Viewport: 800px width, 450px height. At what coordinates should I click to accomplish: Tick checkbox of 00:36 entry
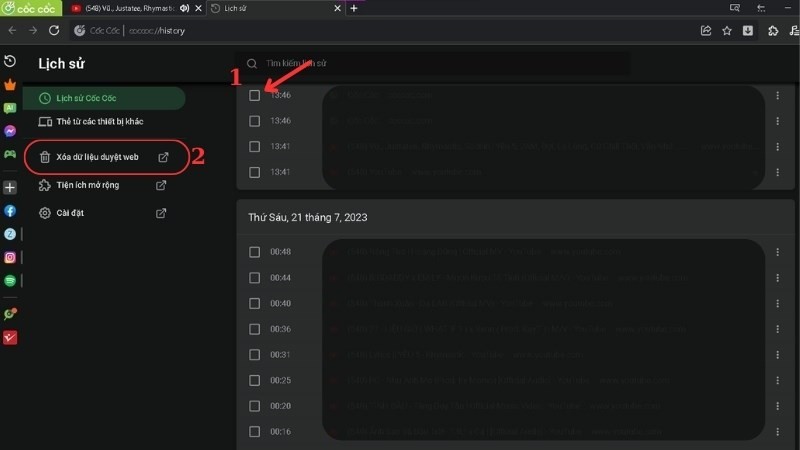(255, 329)
